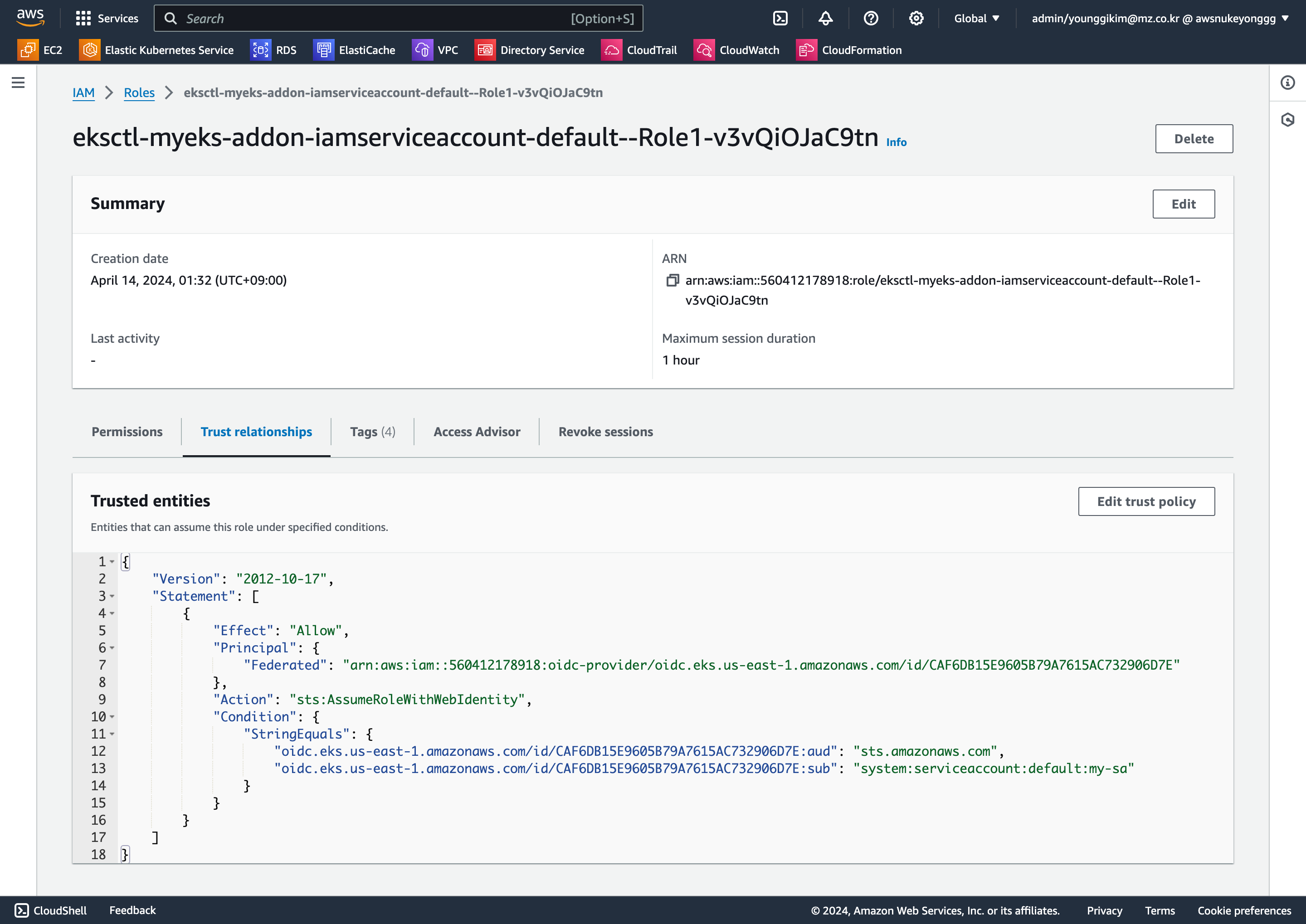Screen dimensions: 1306x924
Task: Open the Services grid menu
Action: (x=83, y=18)
